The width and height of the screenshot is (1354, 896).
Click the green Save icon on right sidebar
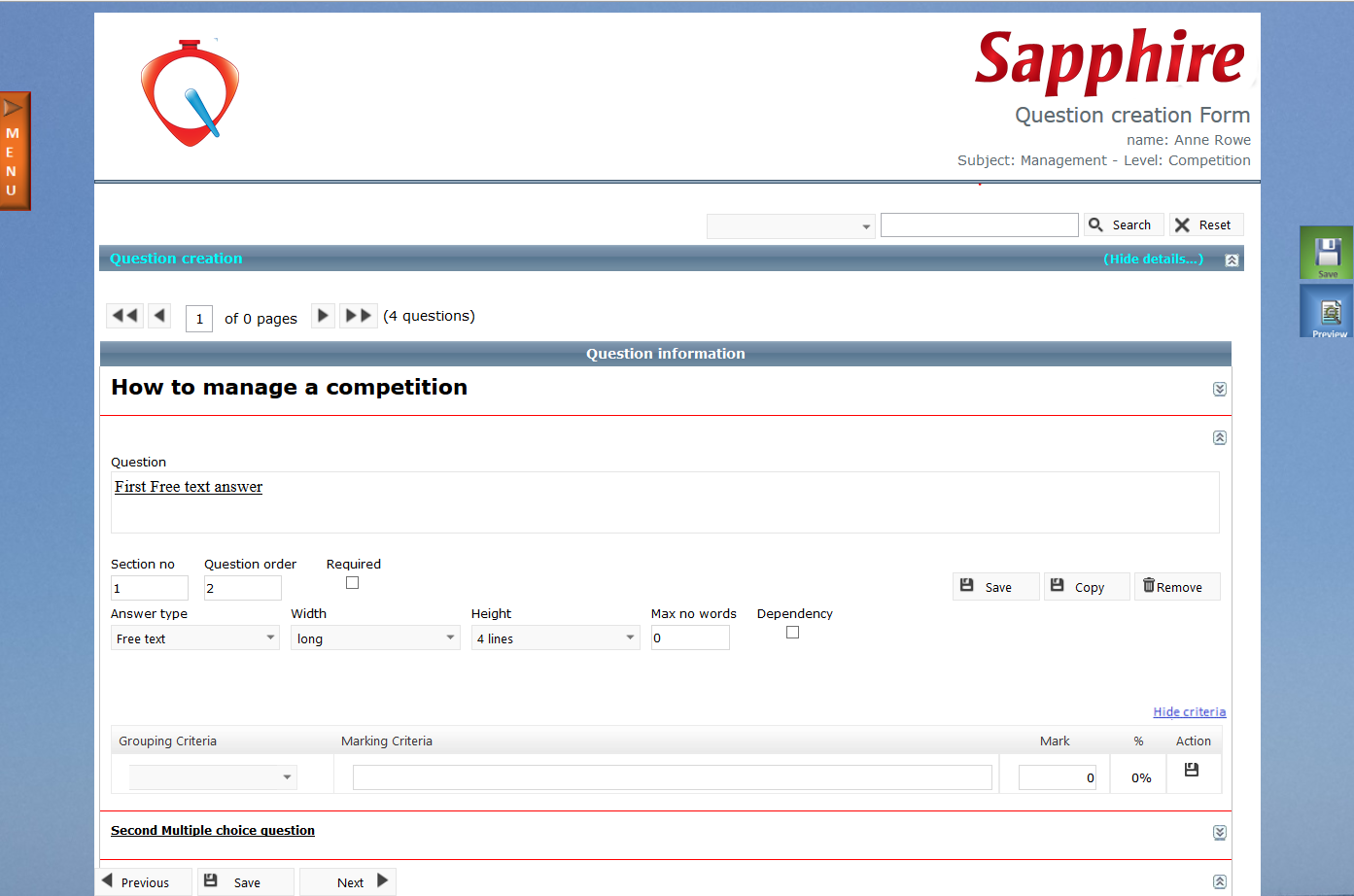[x=1326, y=255]
